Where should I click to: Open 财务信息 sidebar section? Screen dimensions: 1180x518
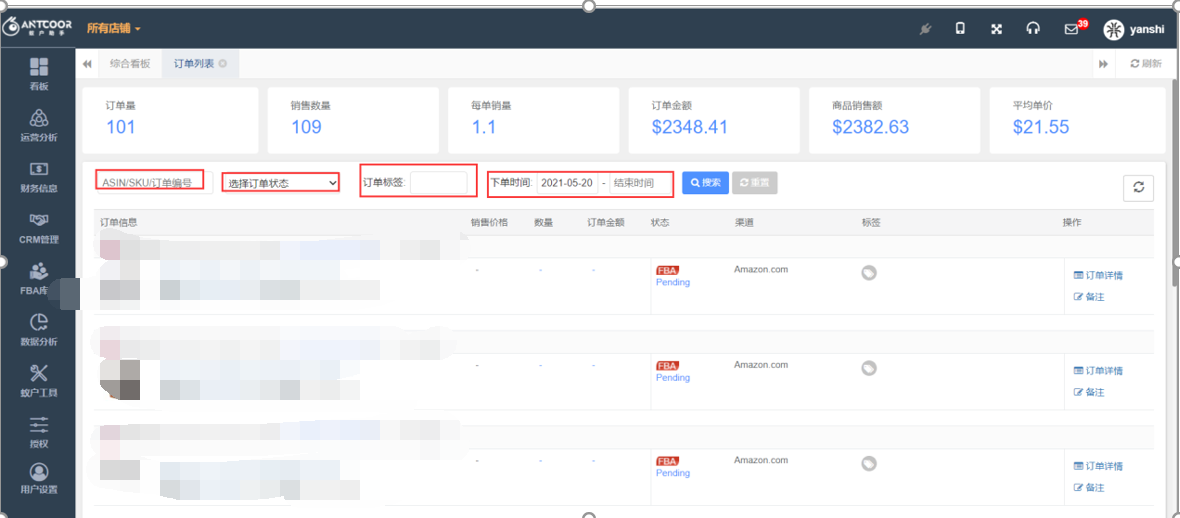[39, 176]
